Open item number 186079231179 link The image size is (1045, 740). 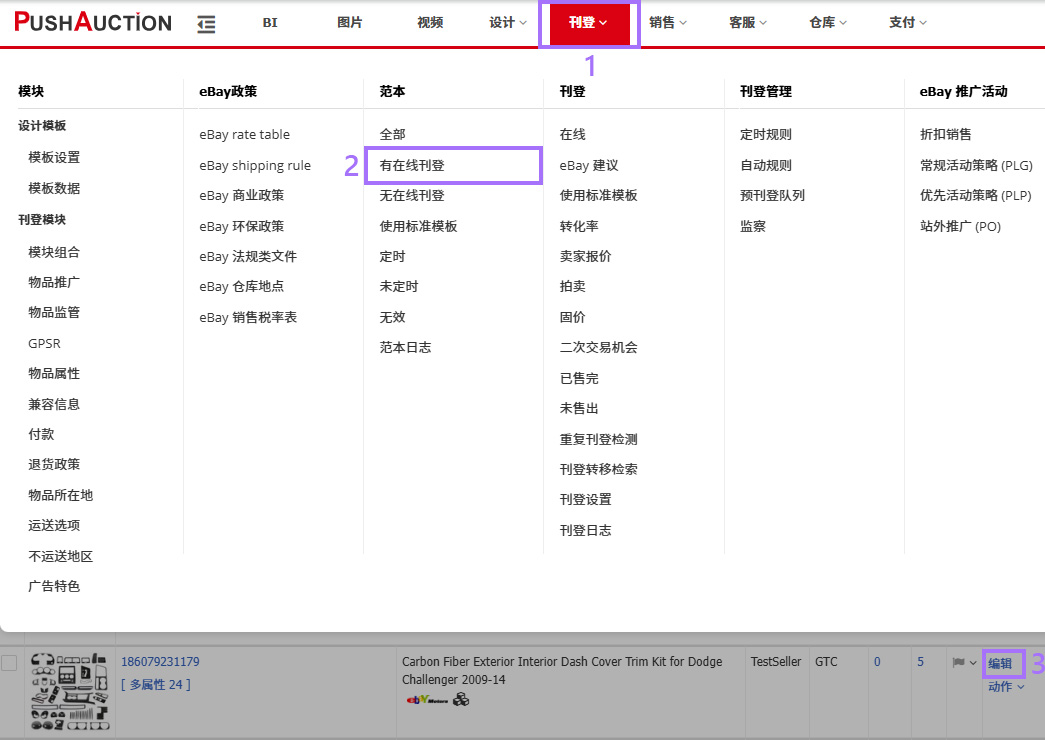[x=160, y=662]
